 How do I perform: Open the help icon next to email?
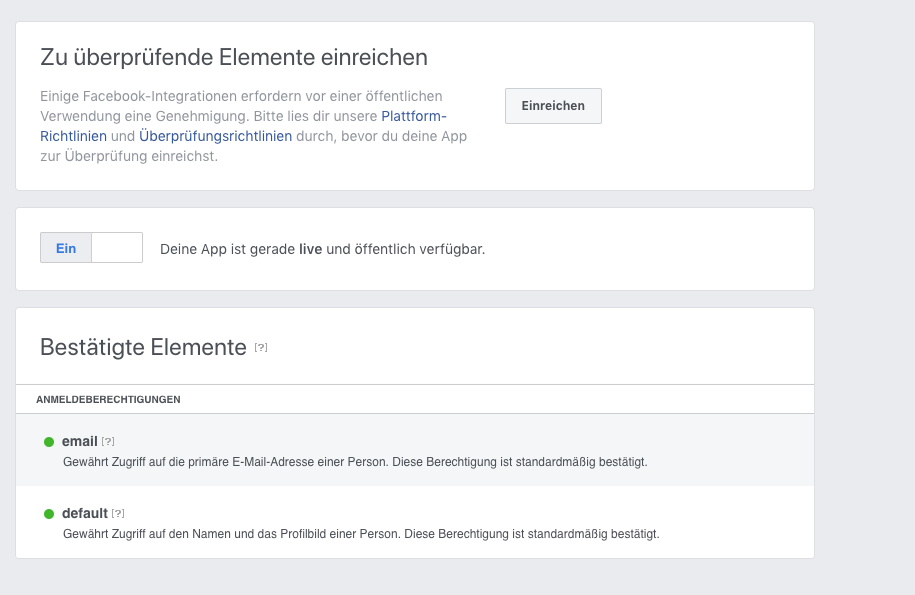(108, 442)
